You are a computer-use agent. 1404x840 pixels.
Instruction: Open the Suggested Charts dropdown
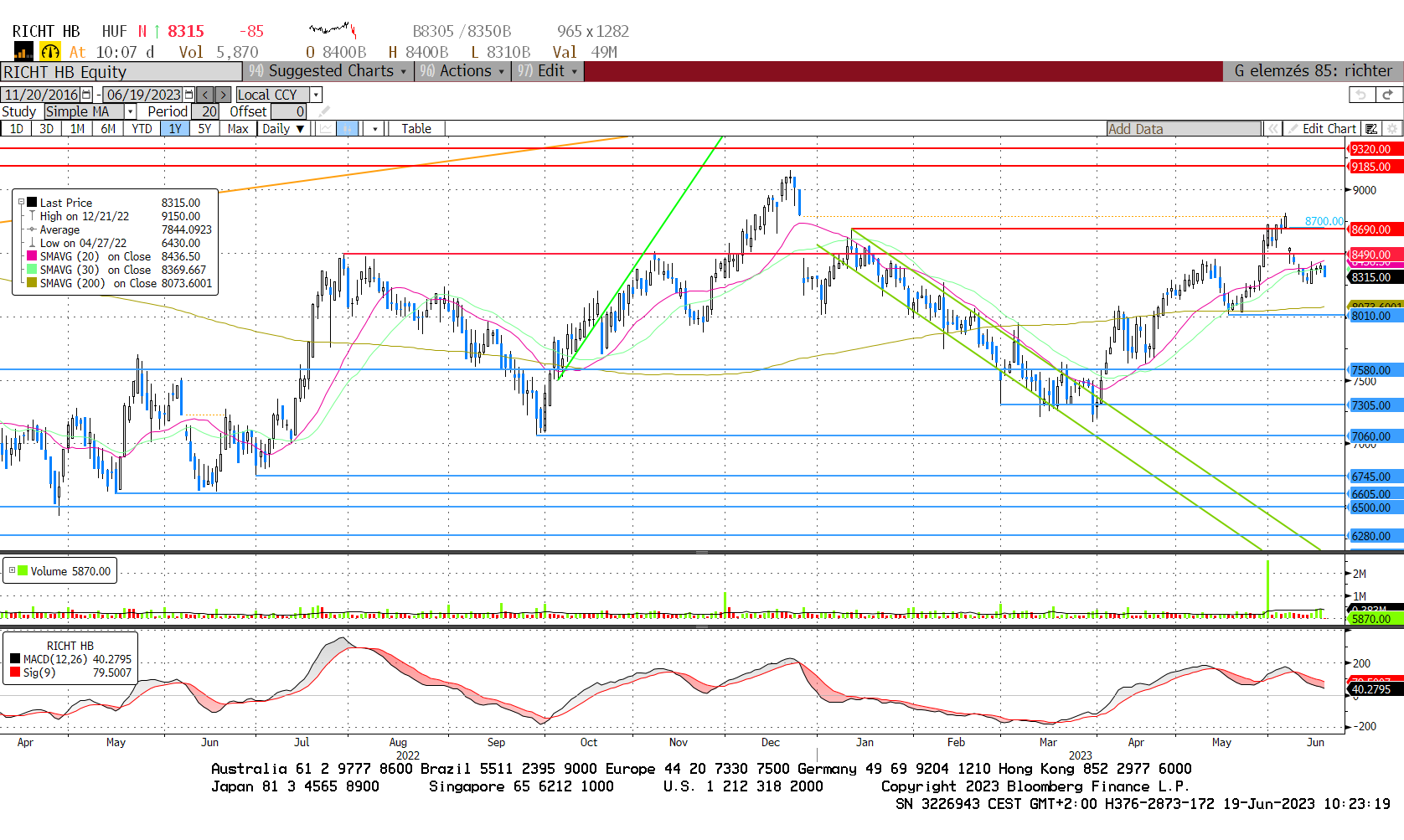[328, 71]
